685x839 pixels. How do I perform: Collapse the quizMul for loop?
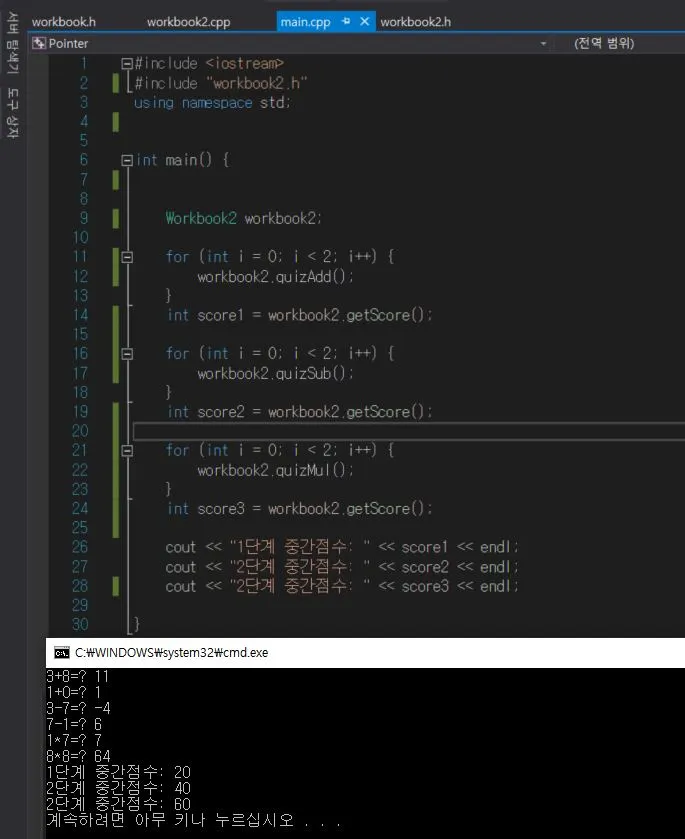(x=127, y=451)
